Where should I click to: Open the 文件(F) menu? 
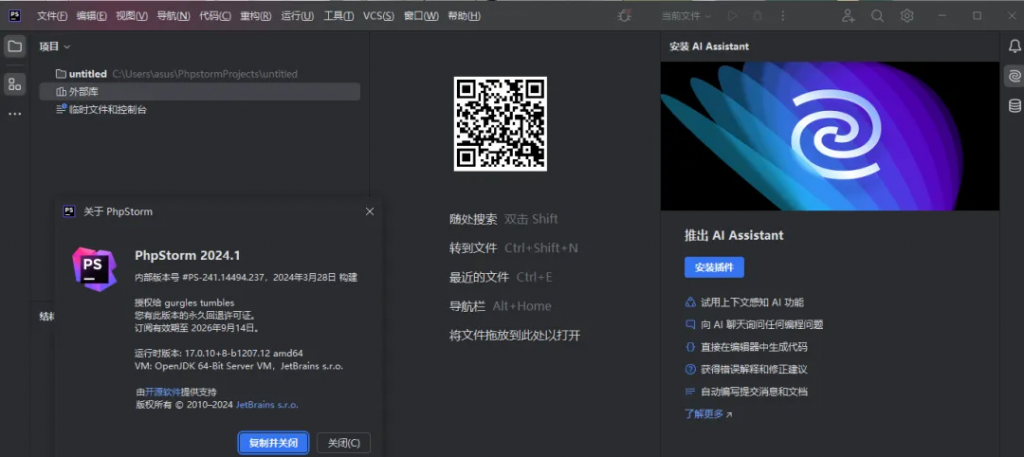click(52, 16)
